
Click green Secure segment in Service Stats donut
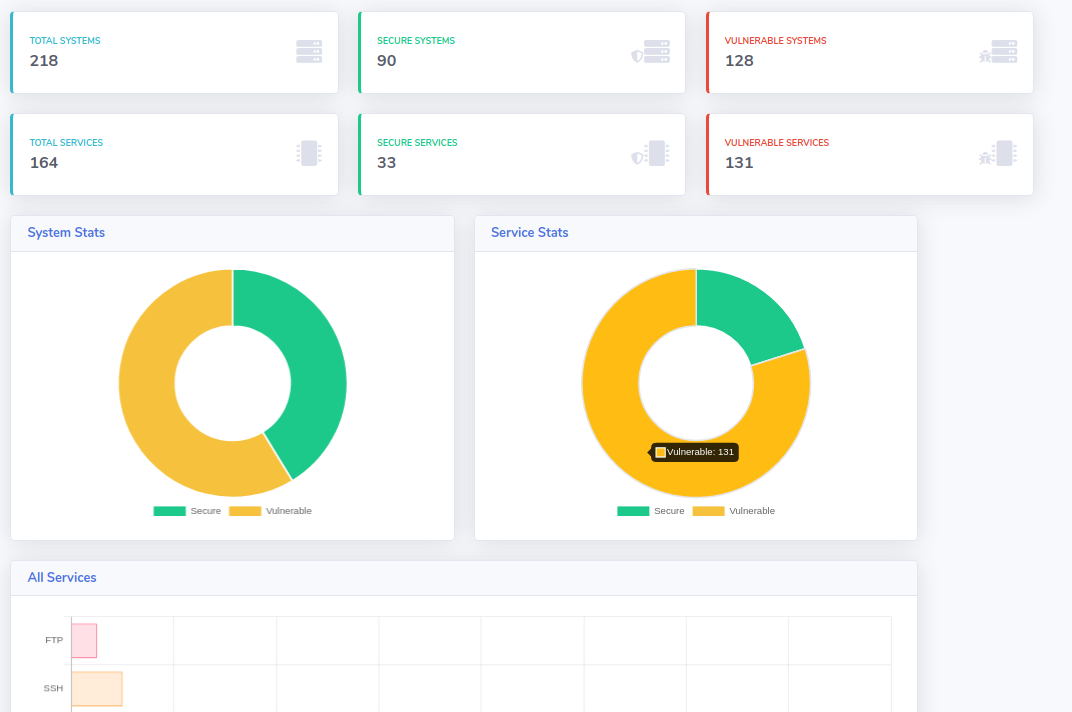click(x=745, y=315)
